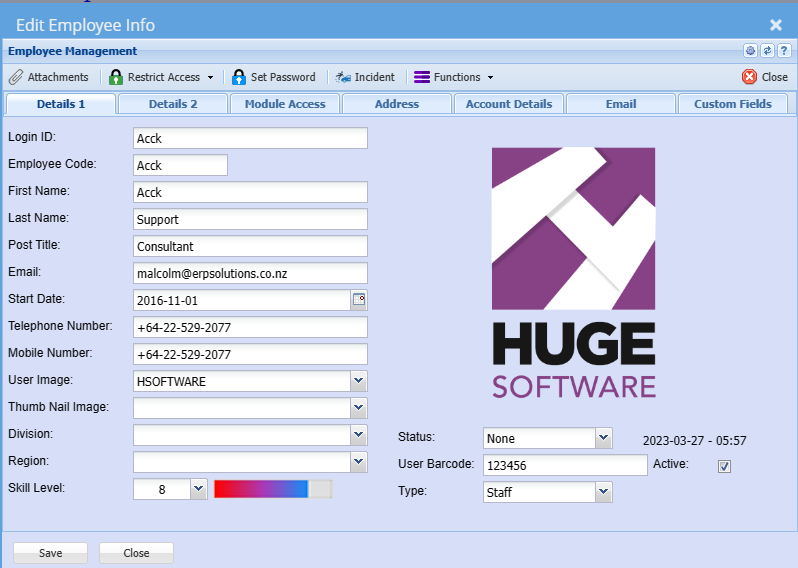Click the green Restrict Access padlock icon

pos(116,77)
